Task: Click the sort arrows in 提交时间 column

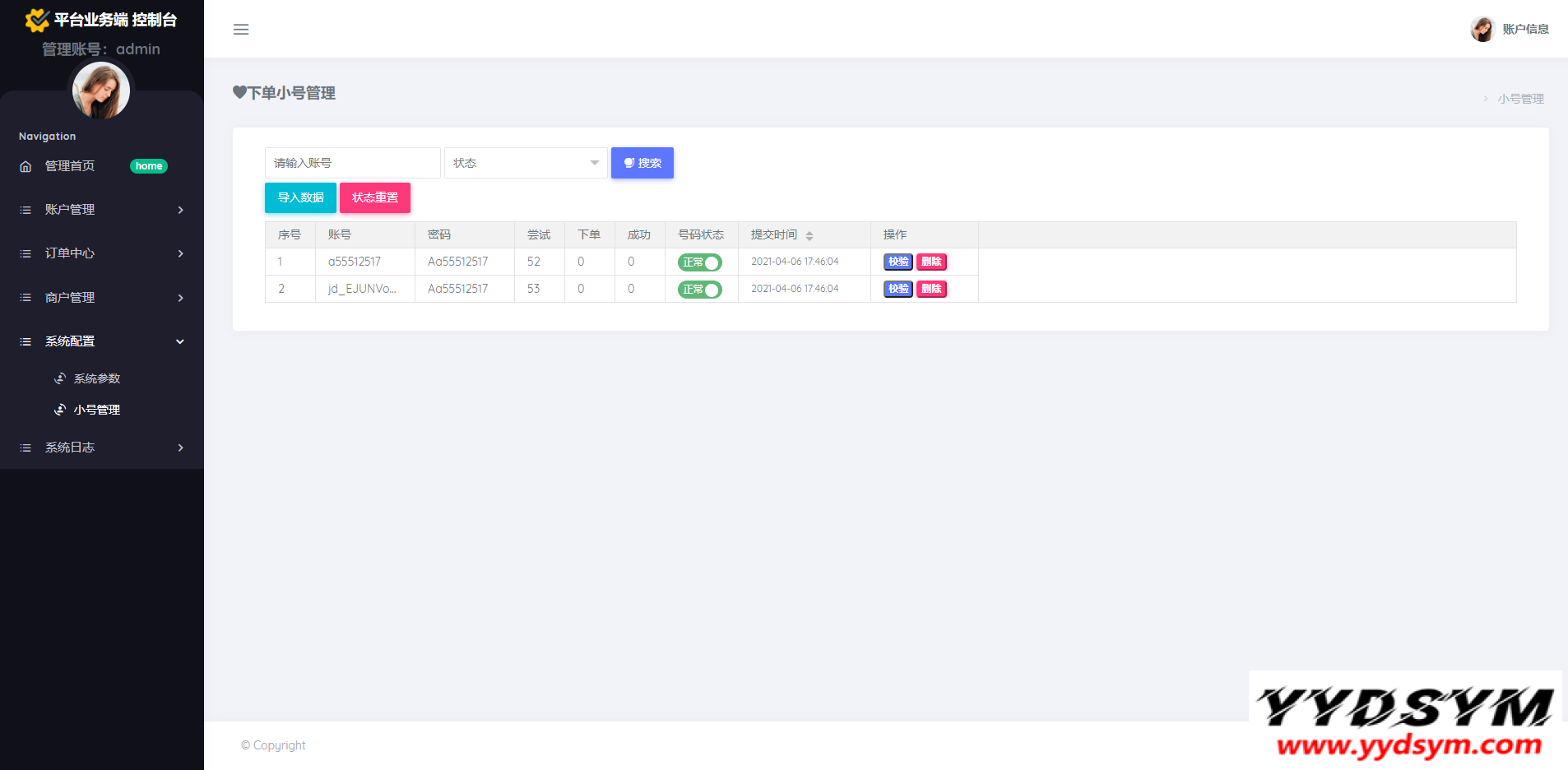Action: [810, 236]
